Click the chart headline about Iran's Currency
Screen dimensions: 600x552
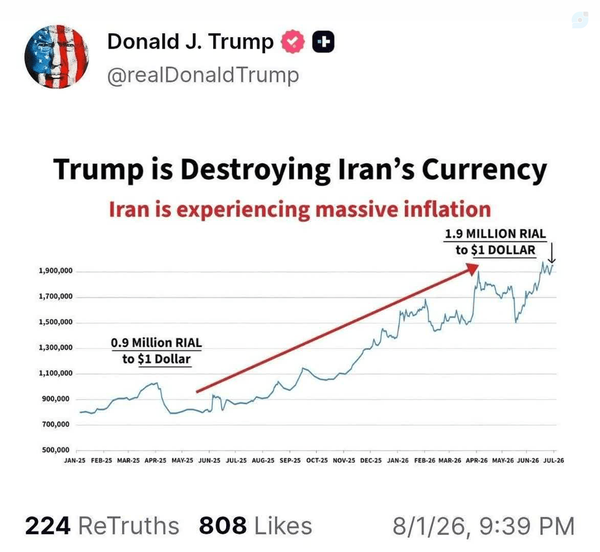[x=300, y=169]
